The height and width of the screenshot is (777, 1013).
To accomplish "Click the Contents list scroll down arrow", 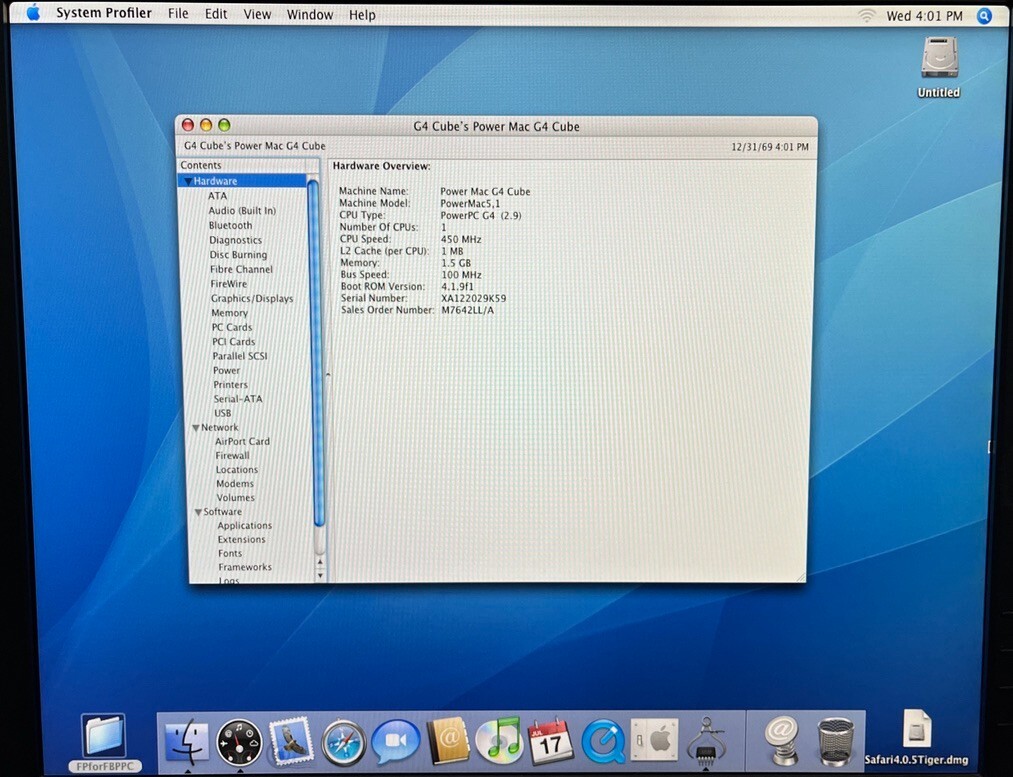I will click(320, 575).
